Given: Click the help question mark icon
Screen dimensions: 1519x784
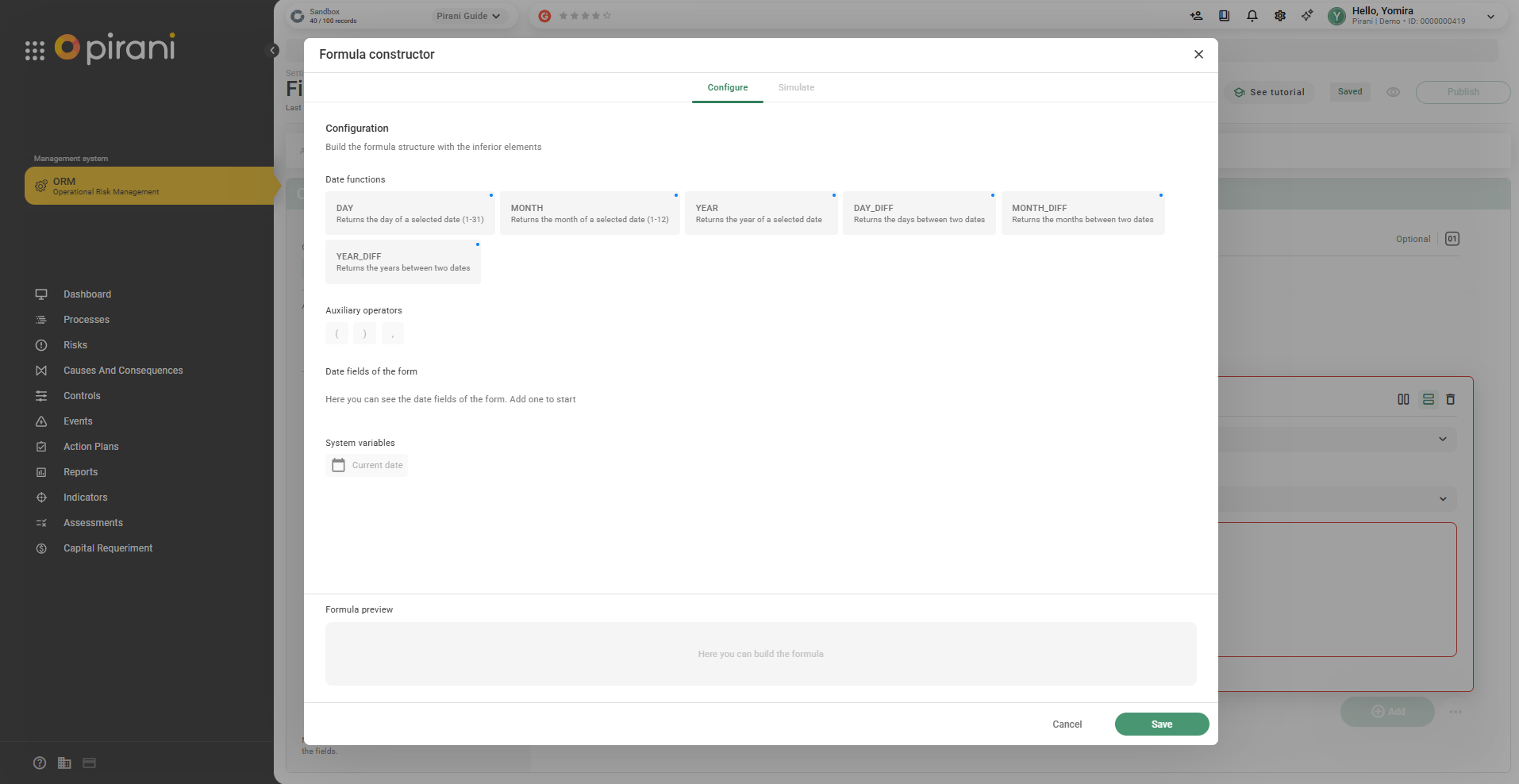Looking at the screenshot, I should (x=40, y=763).
